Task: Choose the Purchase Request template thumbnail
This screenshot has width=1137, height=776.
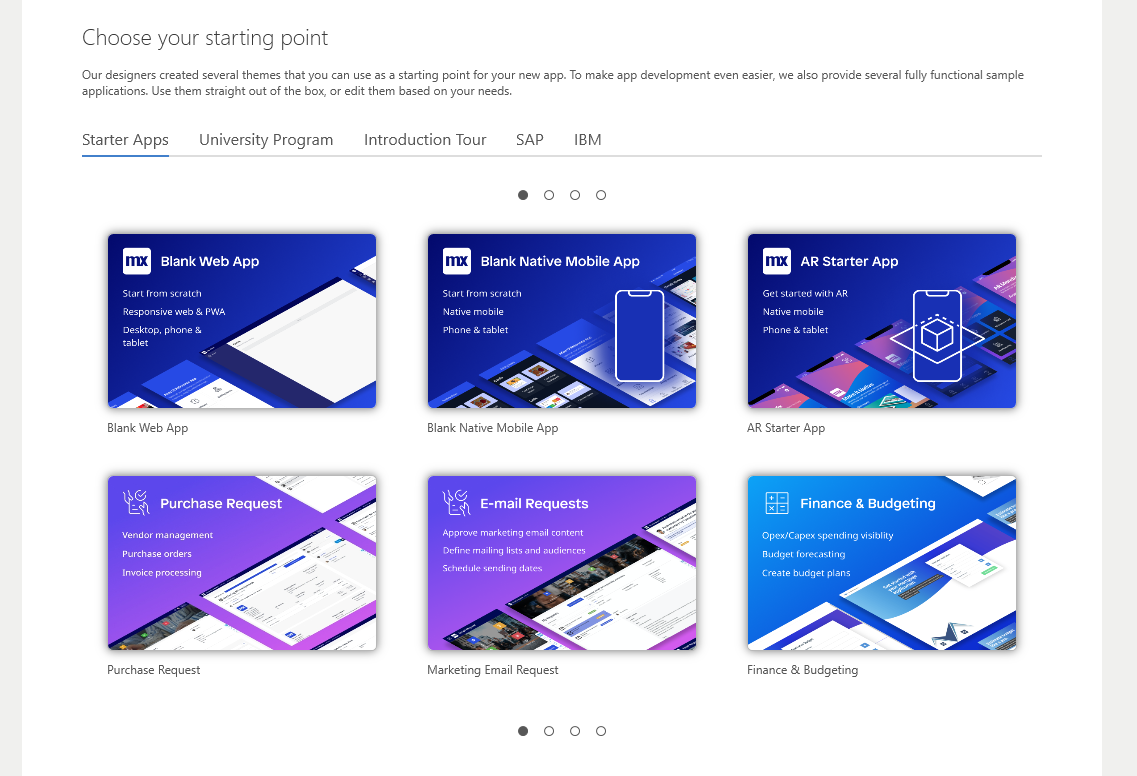Action: coord(242,563)
